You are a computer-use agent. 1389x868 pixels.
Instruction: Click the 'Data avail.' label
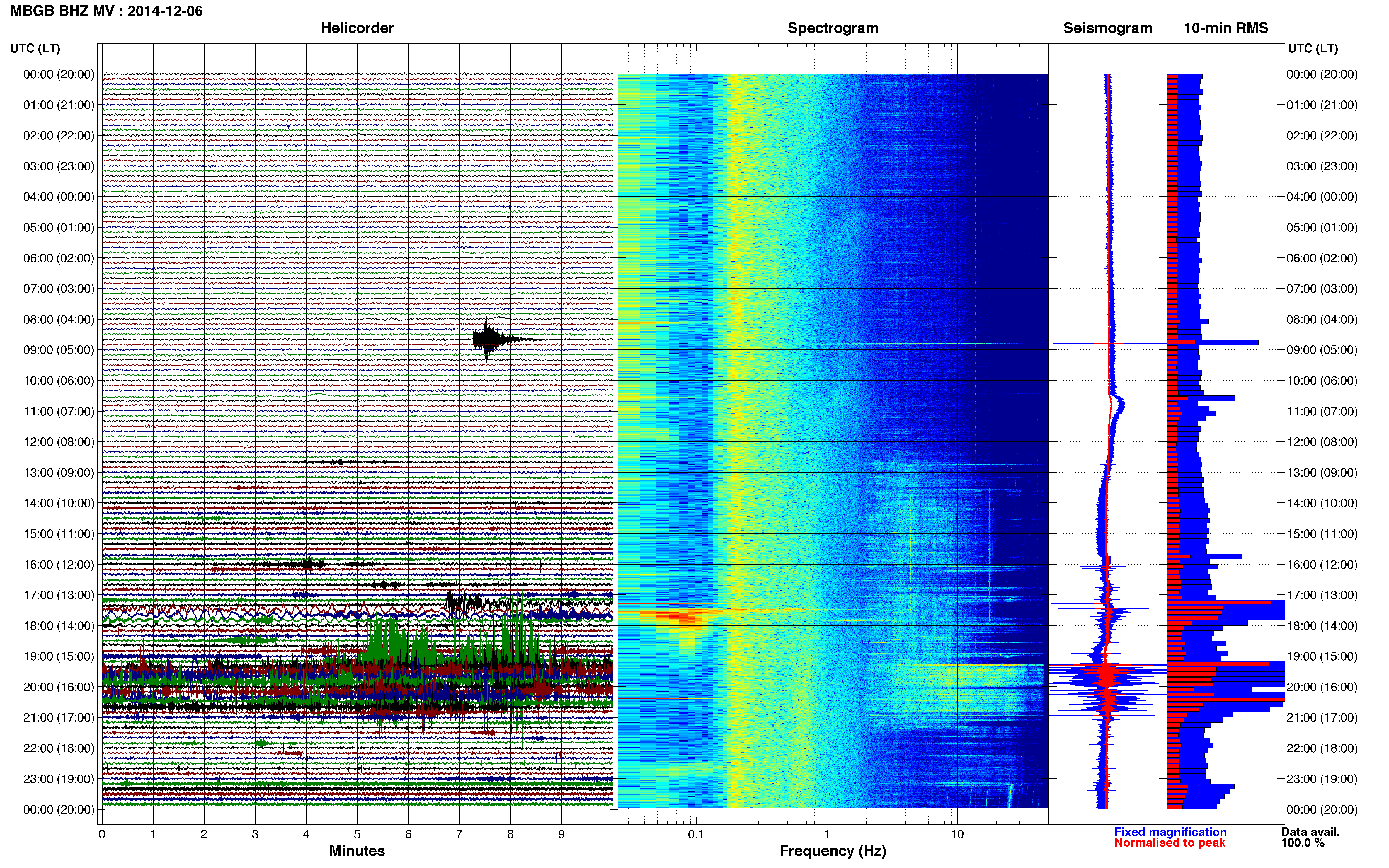[1310, 832]
